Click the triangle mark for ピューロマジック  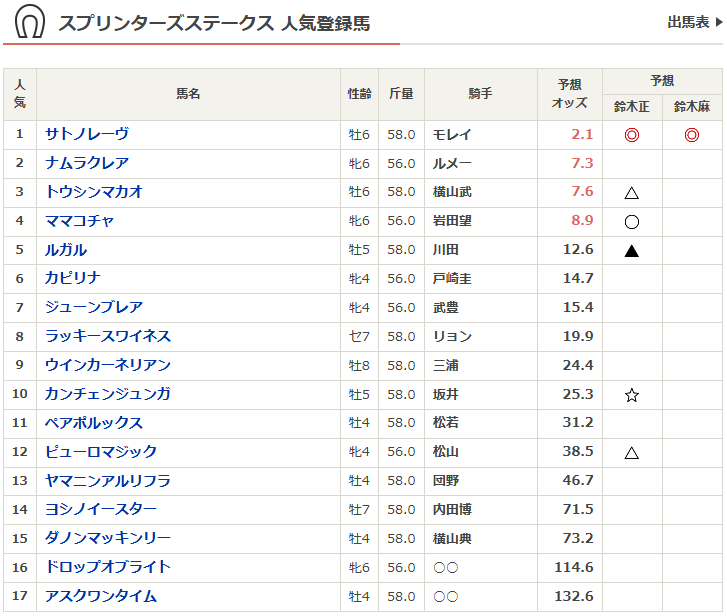pos(631,453)
